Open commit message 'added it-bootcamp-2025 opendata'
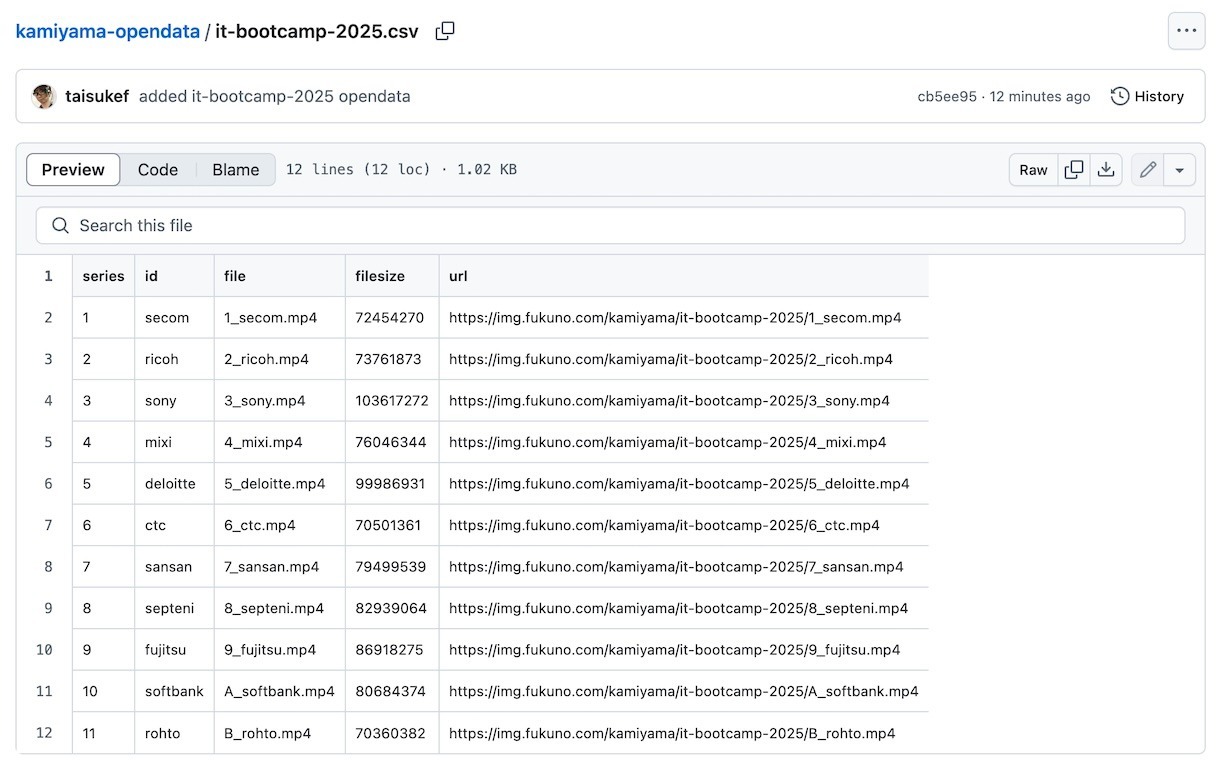Screen dimensions: 1220x771 (x=274, y=96)
